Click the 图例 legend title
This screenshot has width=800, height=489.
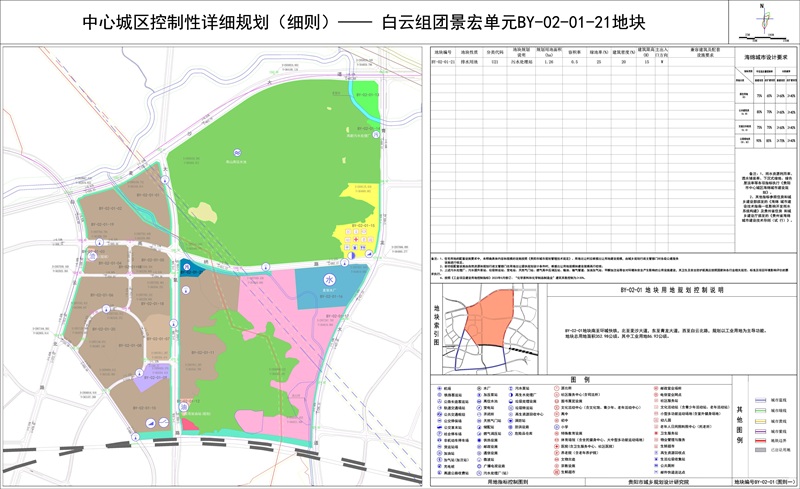(580, 380)
